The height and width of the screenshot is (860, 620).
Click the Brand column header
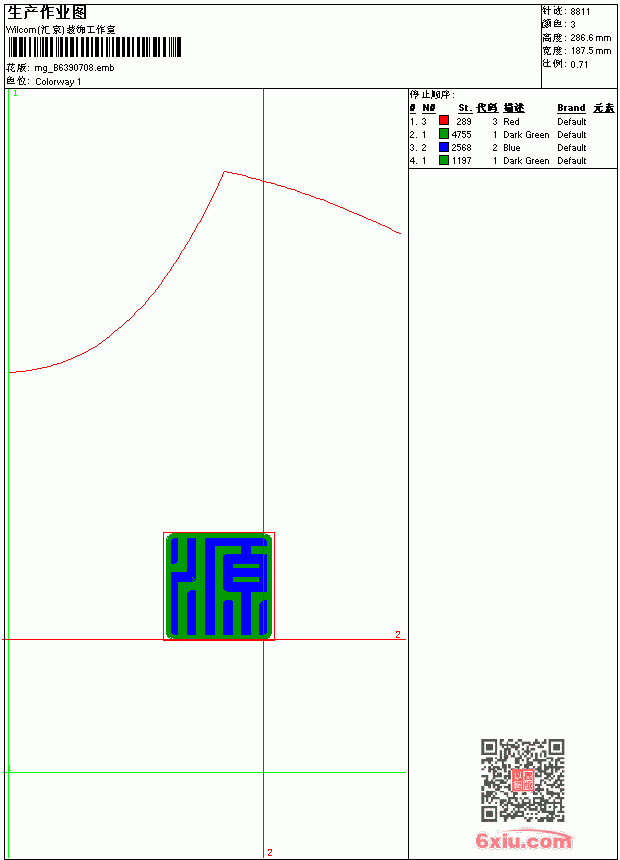tap(571, 108)
